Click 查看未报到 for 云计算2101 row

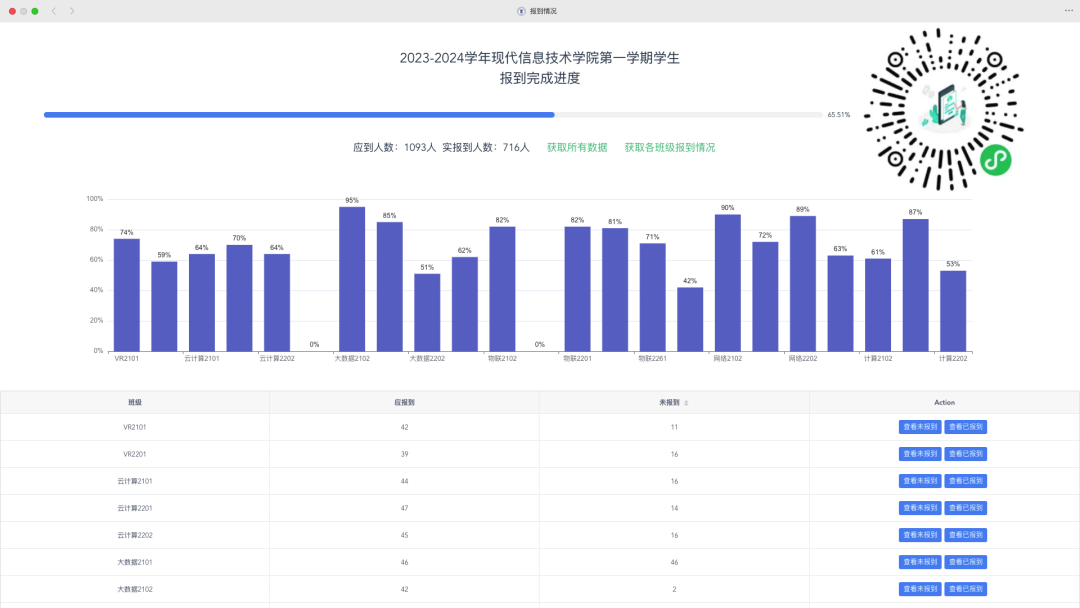point(920,481)
